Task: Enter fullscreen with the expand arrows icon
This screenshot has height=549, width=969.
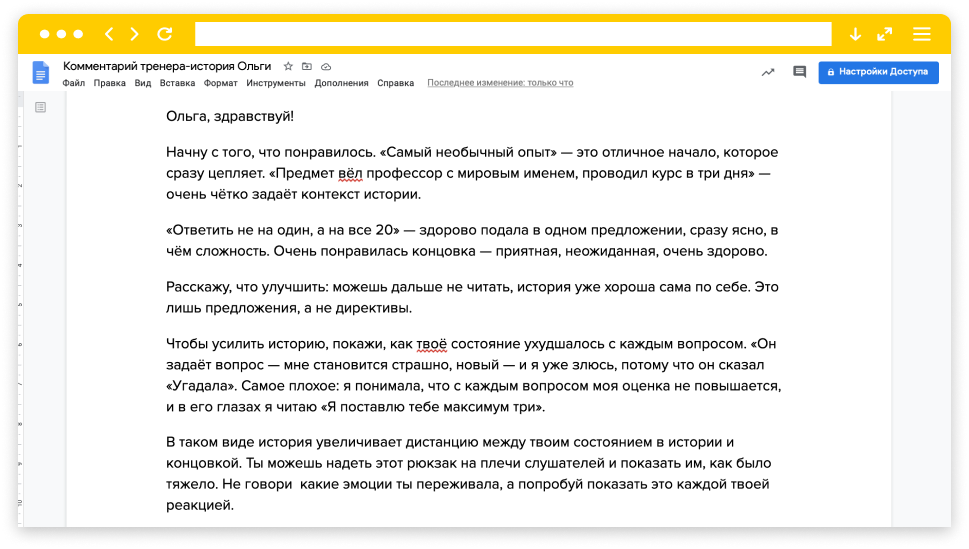Action: pos(885,34)
